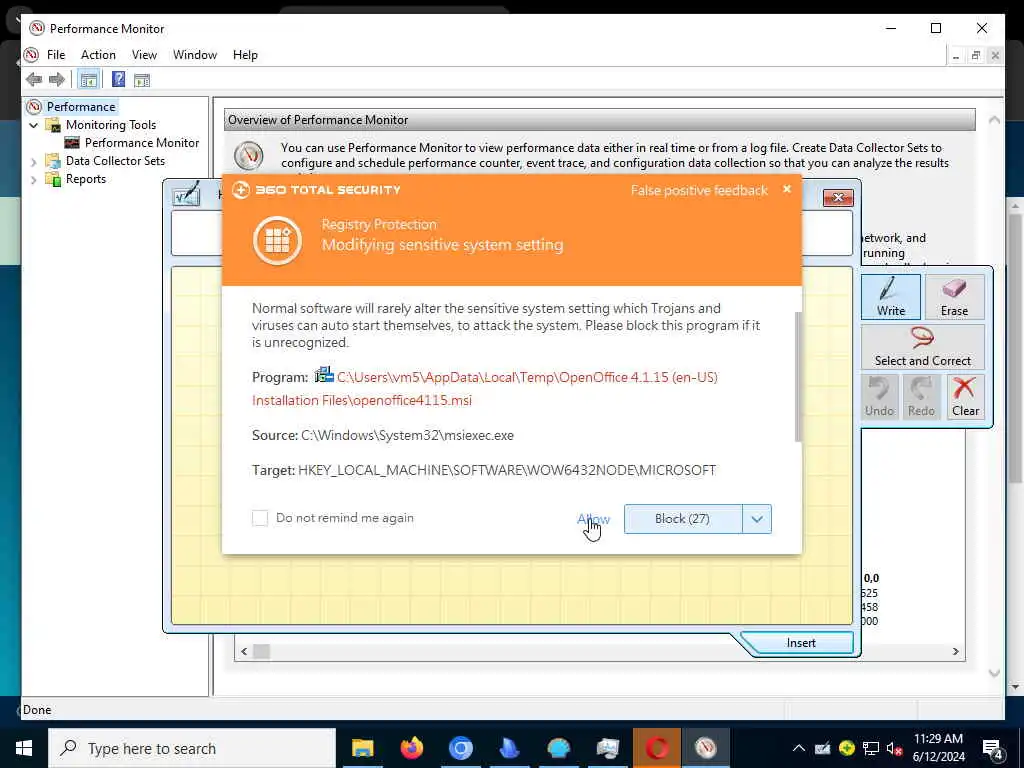Click the Source msiexec.exe path text
1024x768 pixels.
coord(407,435)
